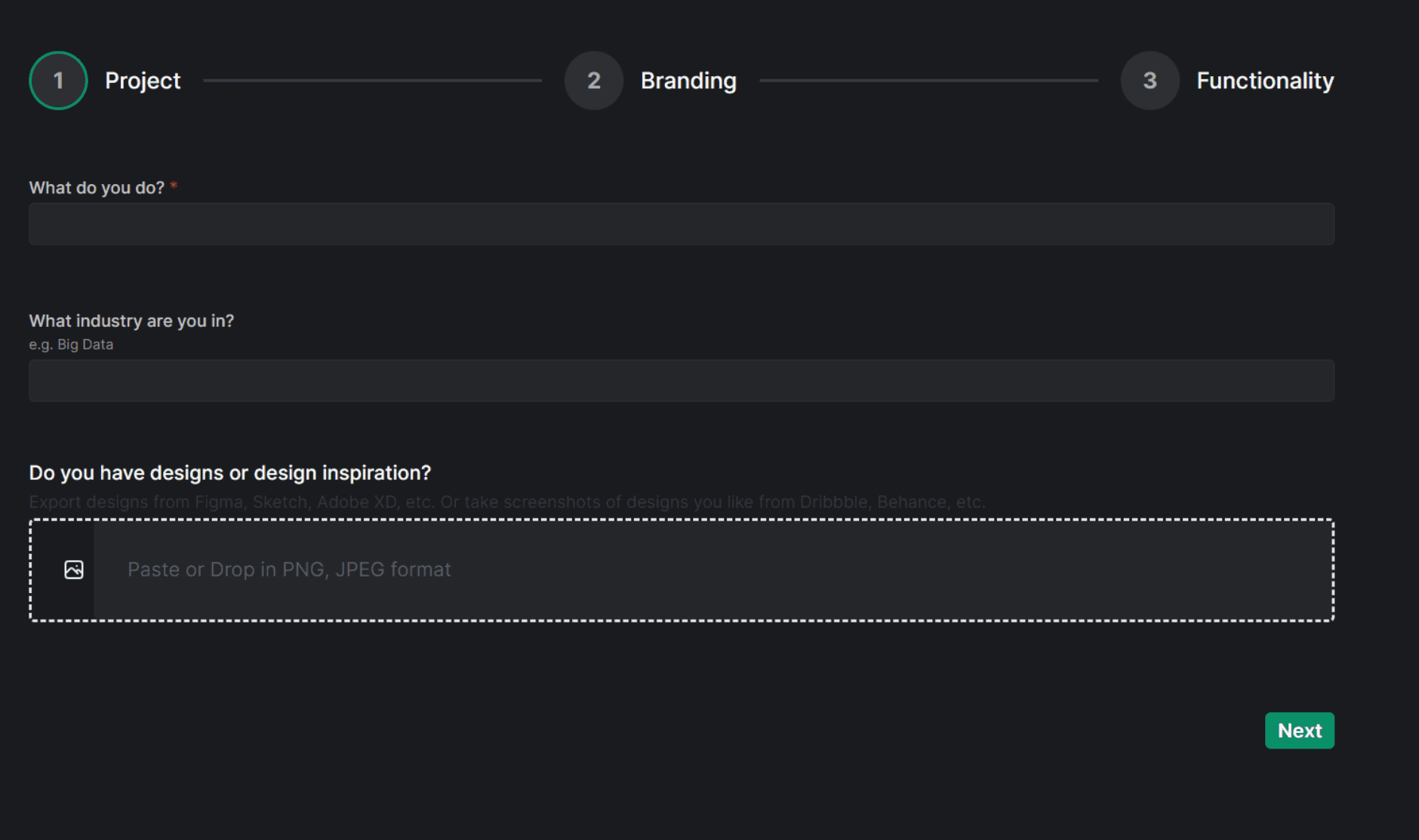Focus the 'What do you do?' input
The height and width of the screenshot is (840, 1419).
[679, 223]
